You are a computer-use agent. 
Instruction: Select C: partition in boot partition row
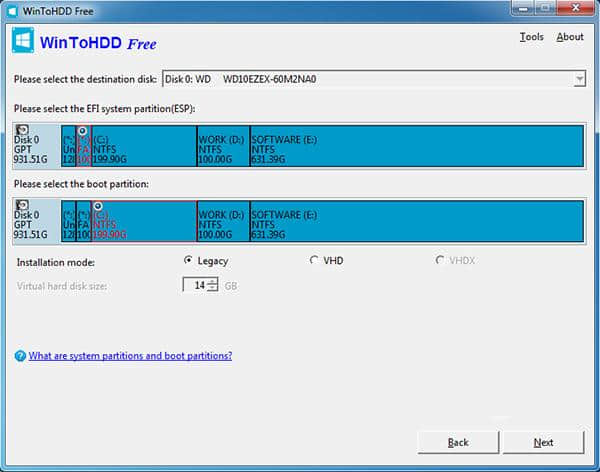click(143, 221)
